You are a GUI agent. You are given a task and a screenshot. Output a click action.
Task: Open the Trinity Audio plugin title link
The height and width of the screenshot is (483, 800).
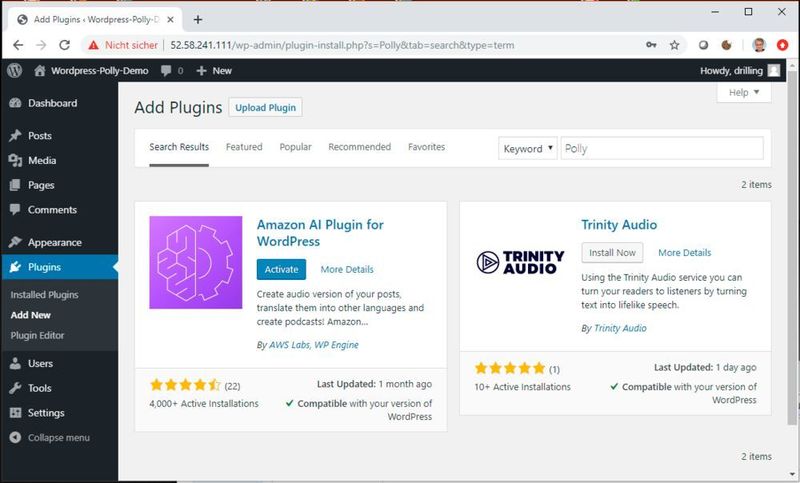coord(619,225)
